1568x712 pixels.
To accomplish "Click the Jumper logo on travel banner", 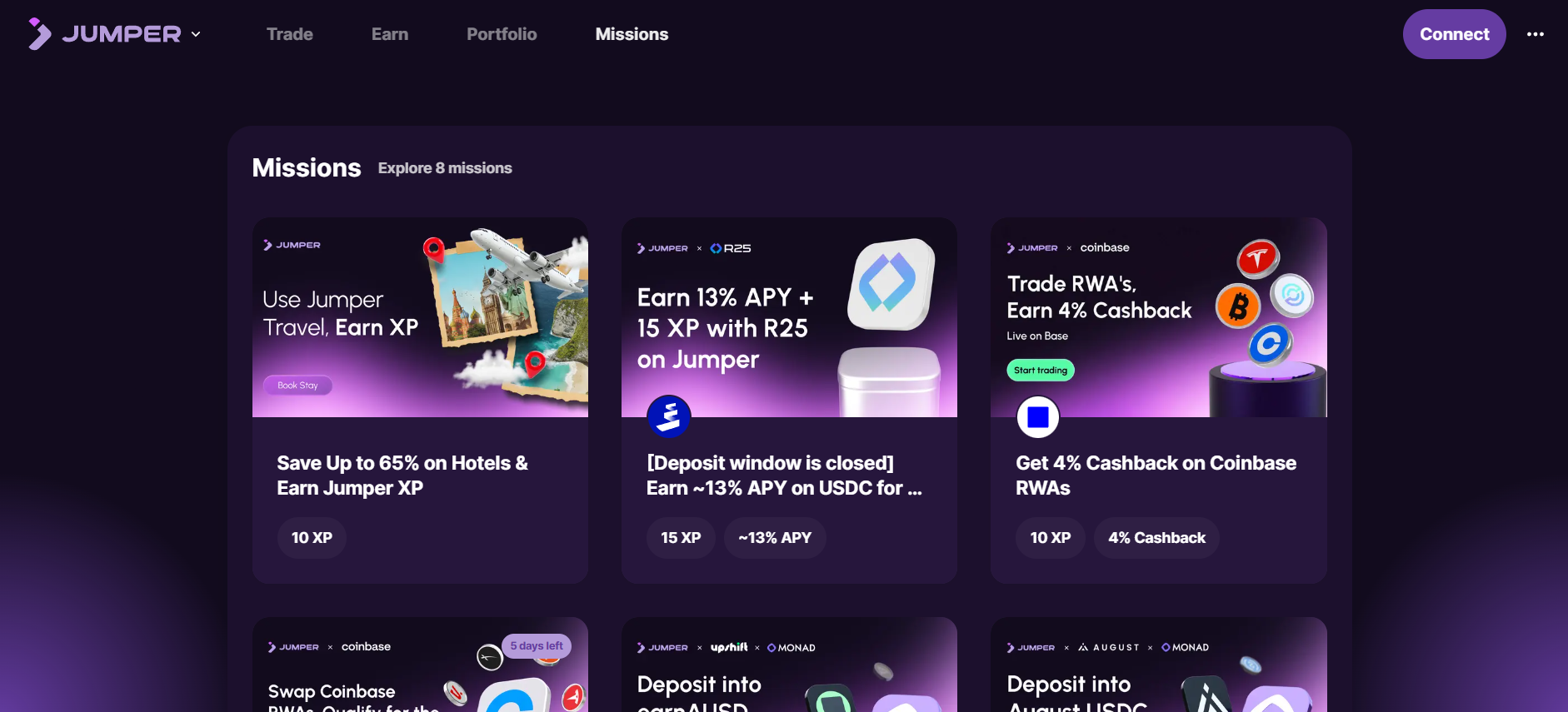I will [292, 245].
